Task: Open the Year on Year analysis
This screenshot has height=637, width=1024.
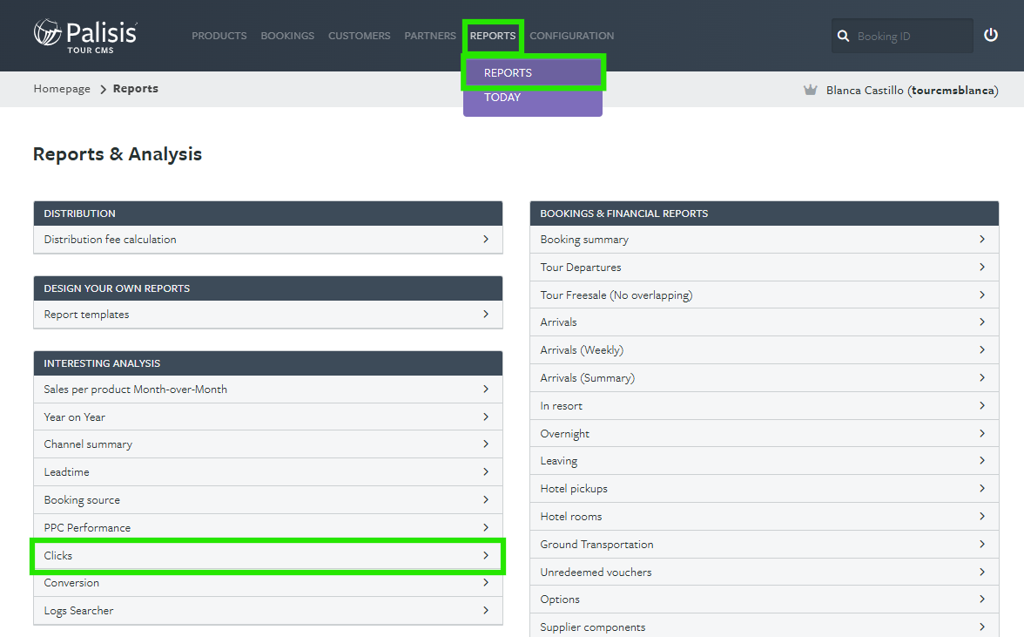Action: tap(268, 417)
